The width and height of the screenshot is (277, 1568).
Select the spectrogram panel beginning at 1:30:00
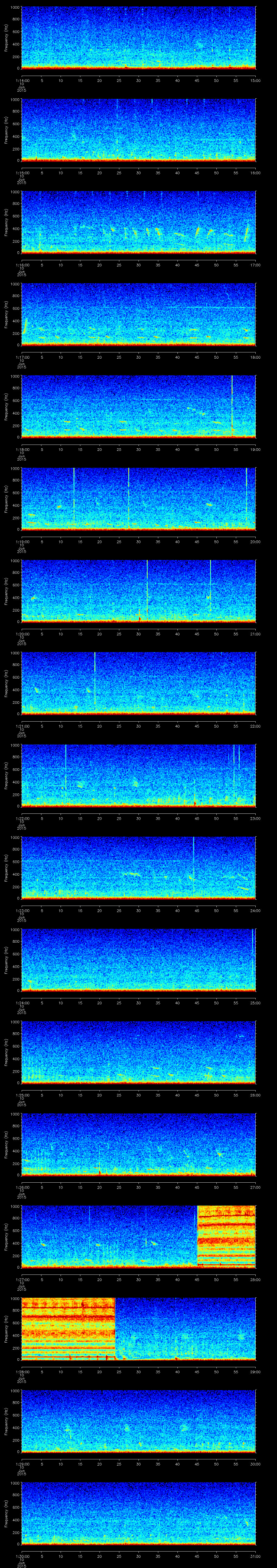click(139, 1513)
